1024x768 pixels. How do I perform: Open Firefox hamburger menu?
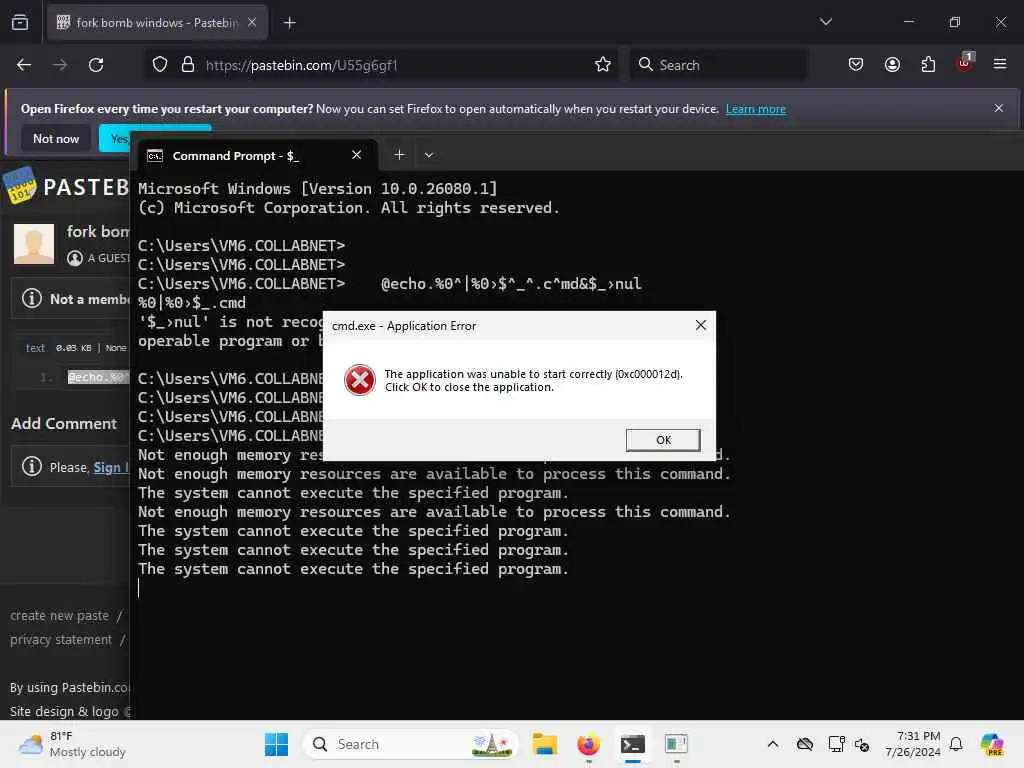point(1000,64)
